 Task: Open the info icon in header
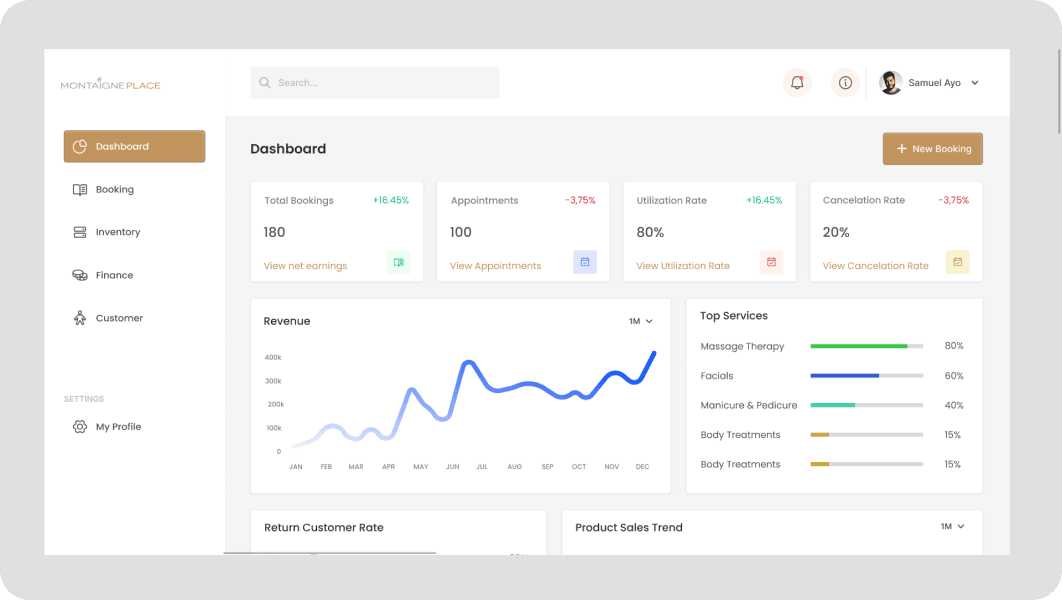point(845,83)
